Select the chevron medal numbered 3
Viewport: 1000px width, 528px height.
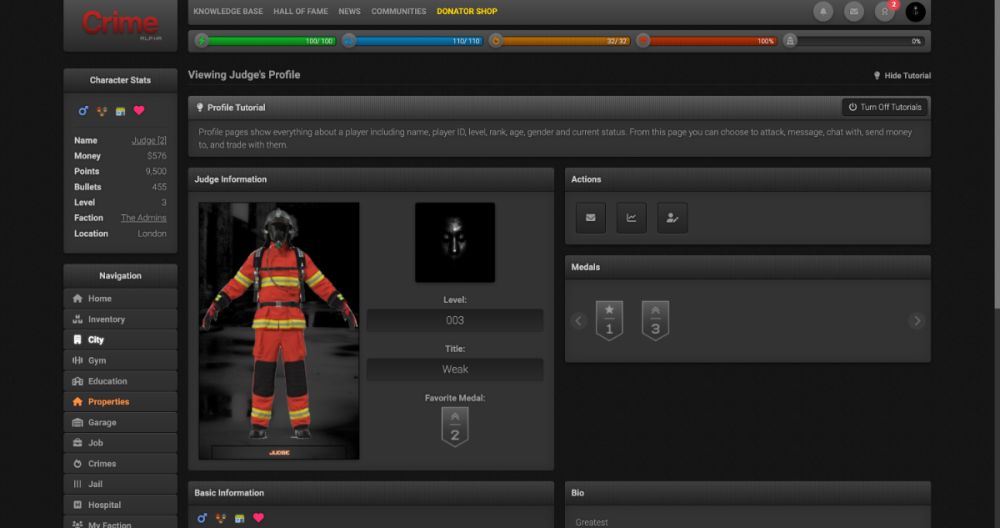pyautogui.click(x=655, y=320)
